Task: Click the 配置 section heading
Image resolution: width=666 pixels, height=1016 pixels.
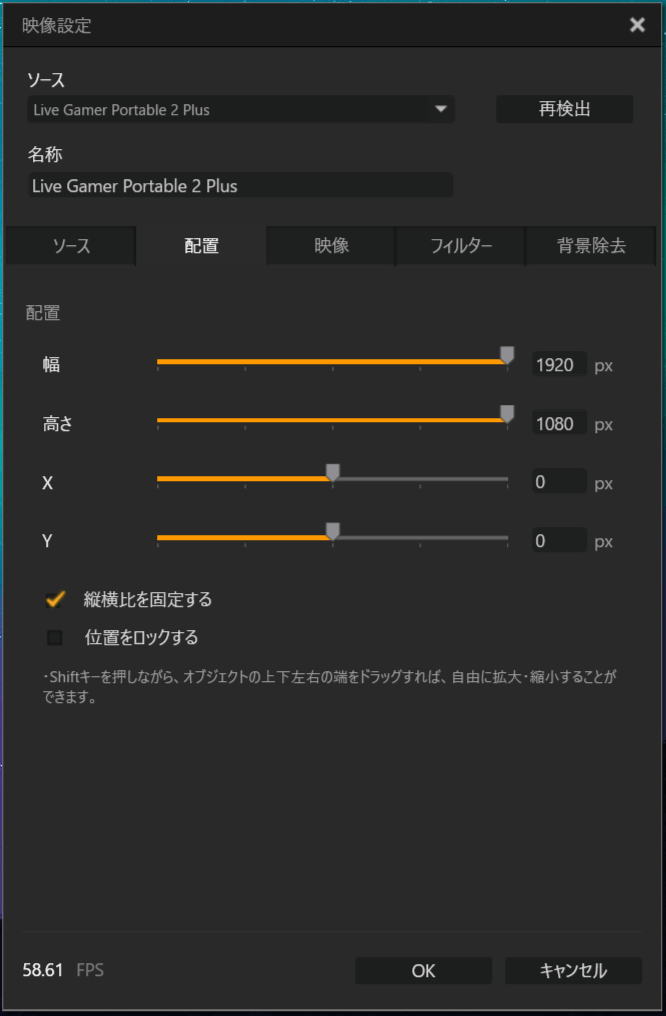Action: pyautogui.click(x=43, y=313)
